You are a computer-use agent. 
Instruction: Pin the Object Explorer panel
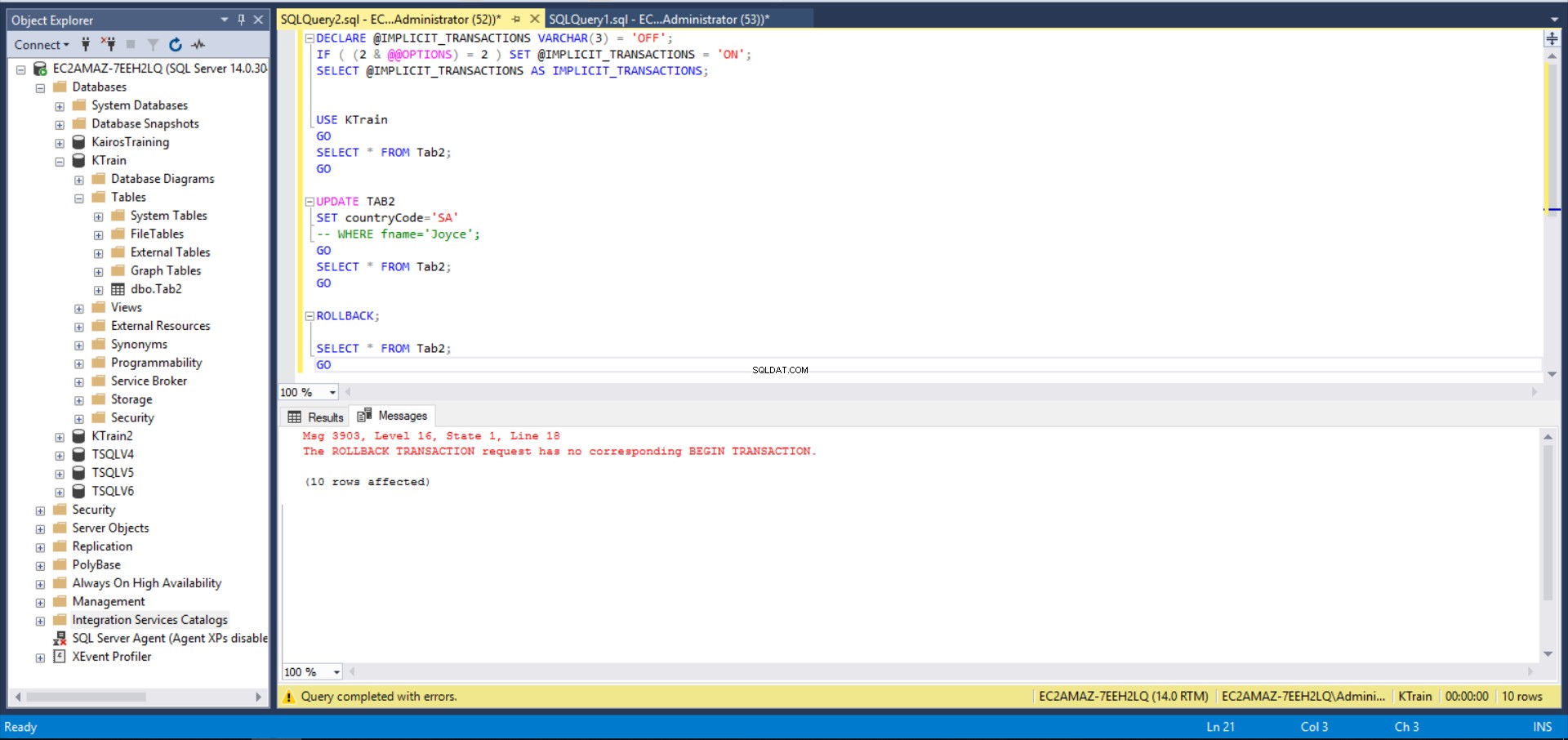[242, 20]
